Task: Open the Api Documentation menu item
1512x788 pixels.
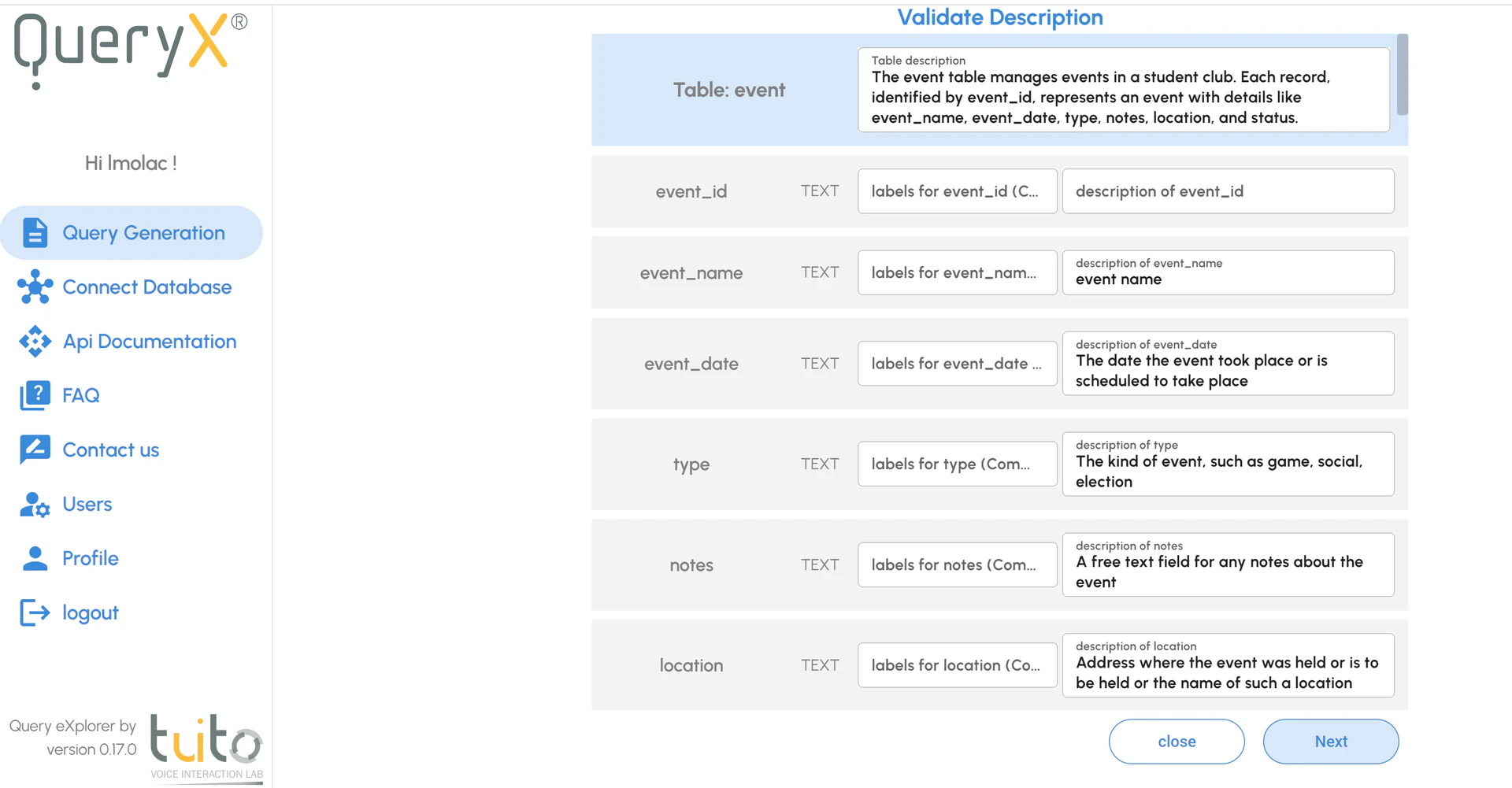Action: click(x=149, y=342)
